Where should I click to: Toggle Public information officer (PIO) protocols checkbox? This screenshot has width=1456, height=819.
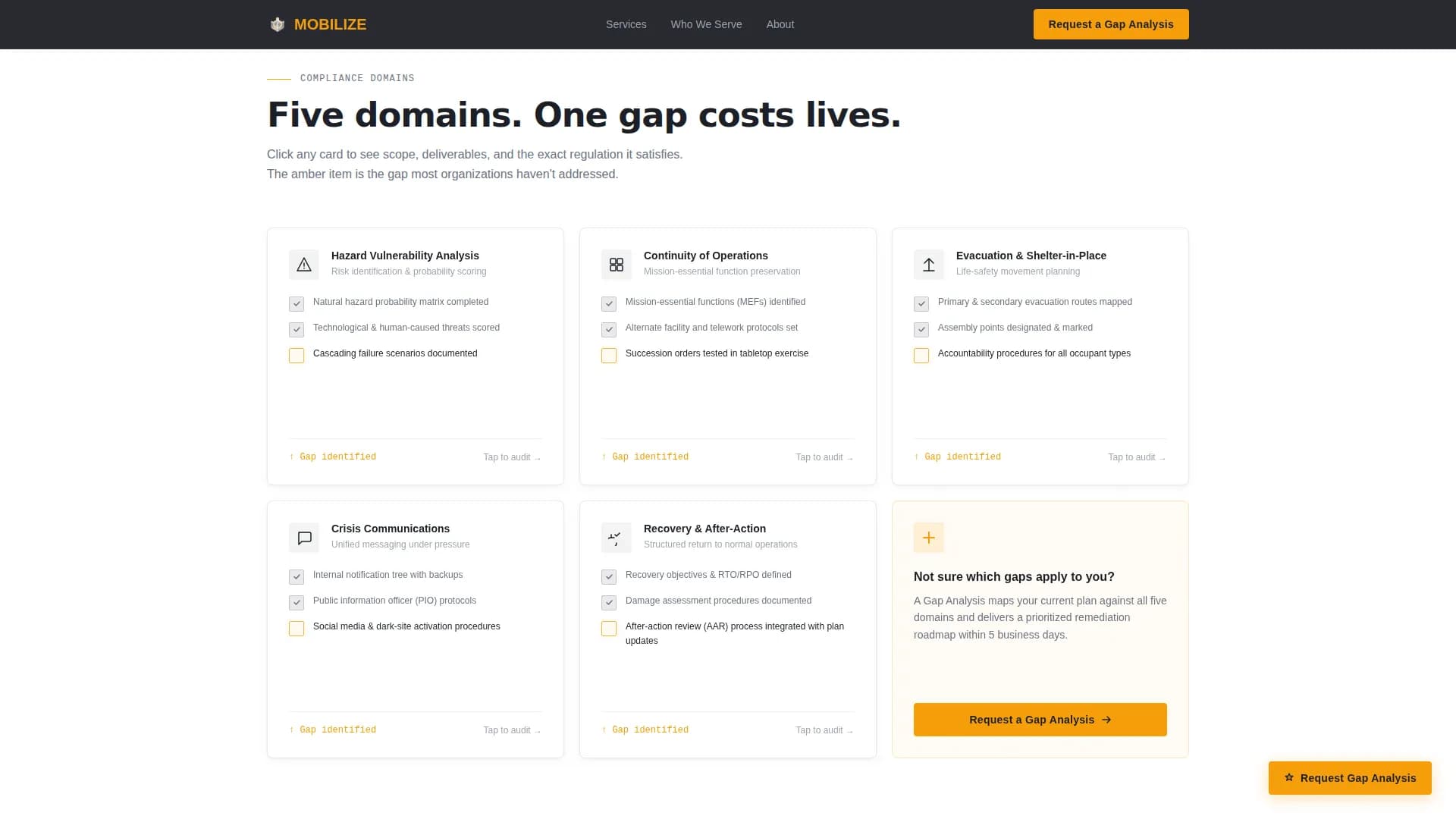[297, 602]
